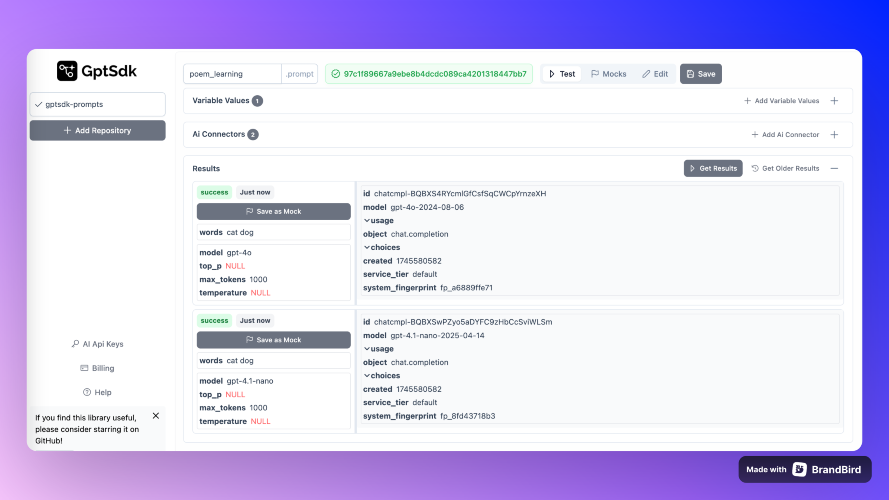
Task: Click the Made with BrandBird badge
Action: click(805, 469)
